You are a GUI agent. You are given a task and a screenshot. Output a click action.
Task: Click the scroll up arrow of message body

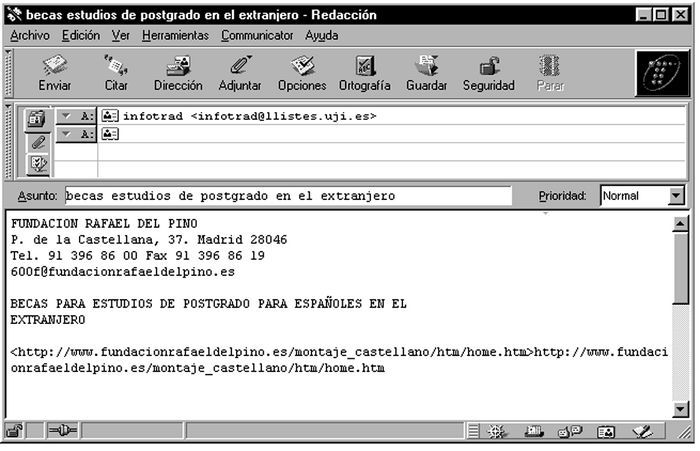680,223
